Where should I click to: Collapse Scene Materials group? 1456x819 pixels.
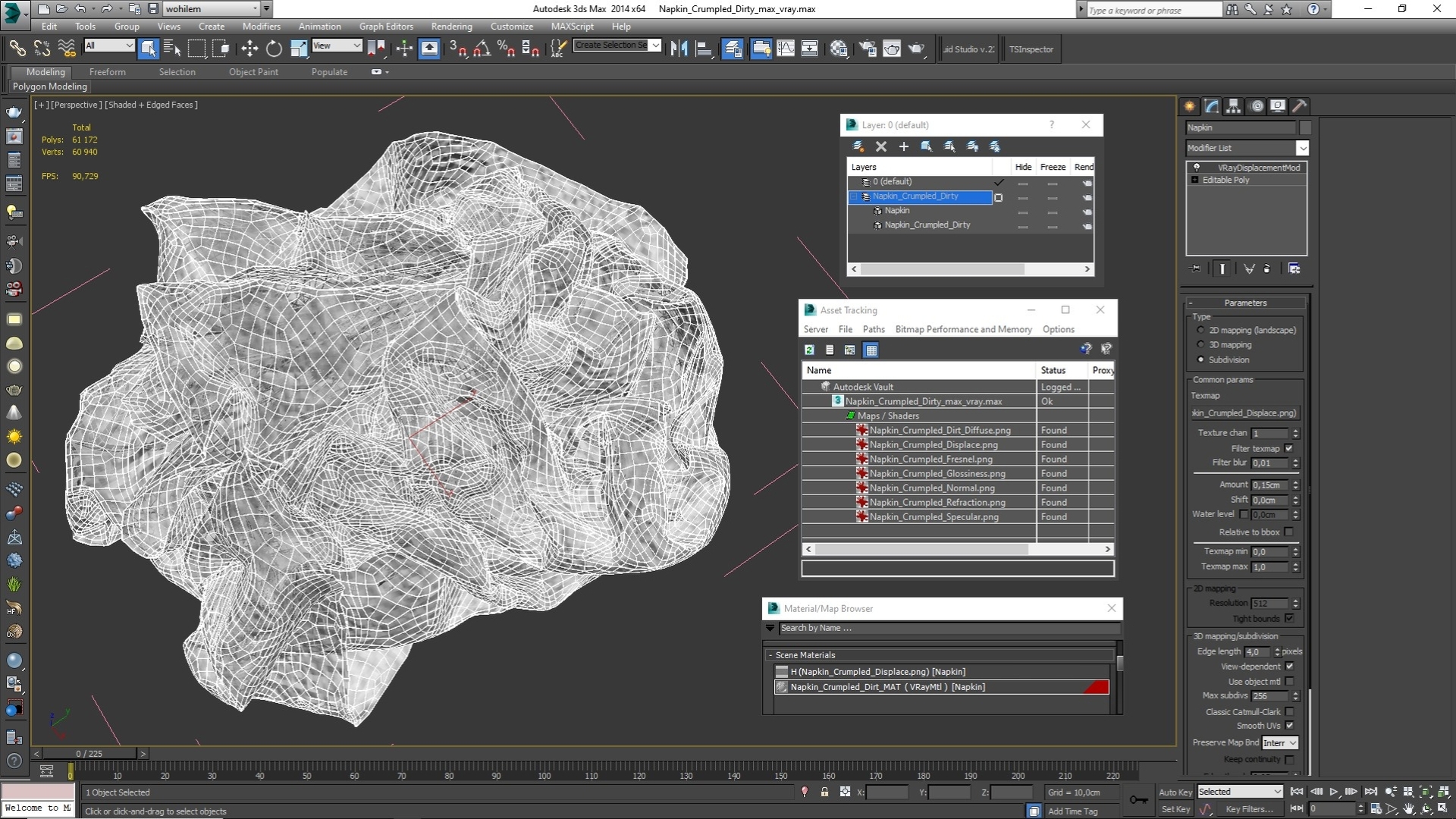[770, 655]
